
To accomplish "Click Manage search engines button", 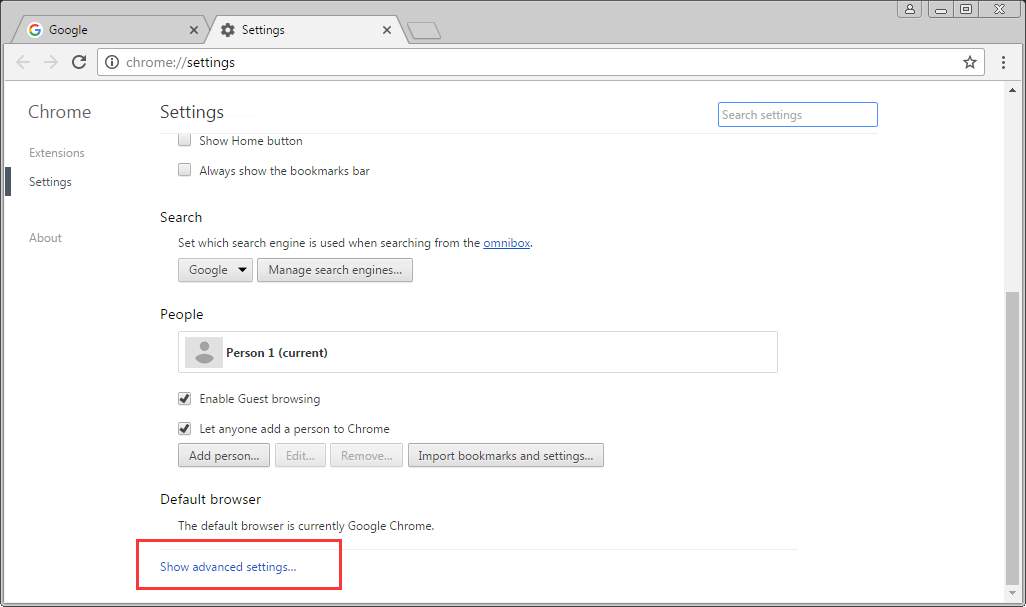I will 335,270.
